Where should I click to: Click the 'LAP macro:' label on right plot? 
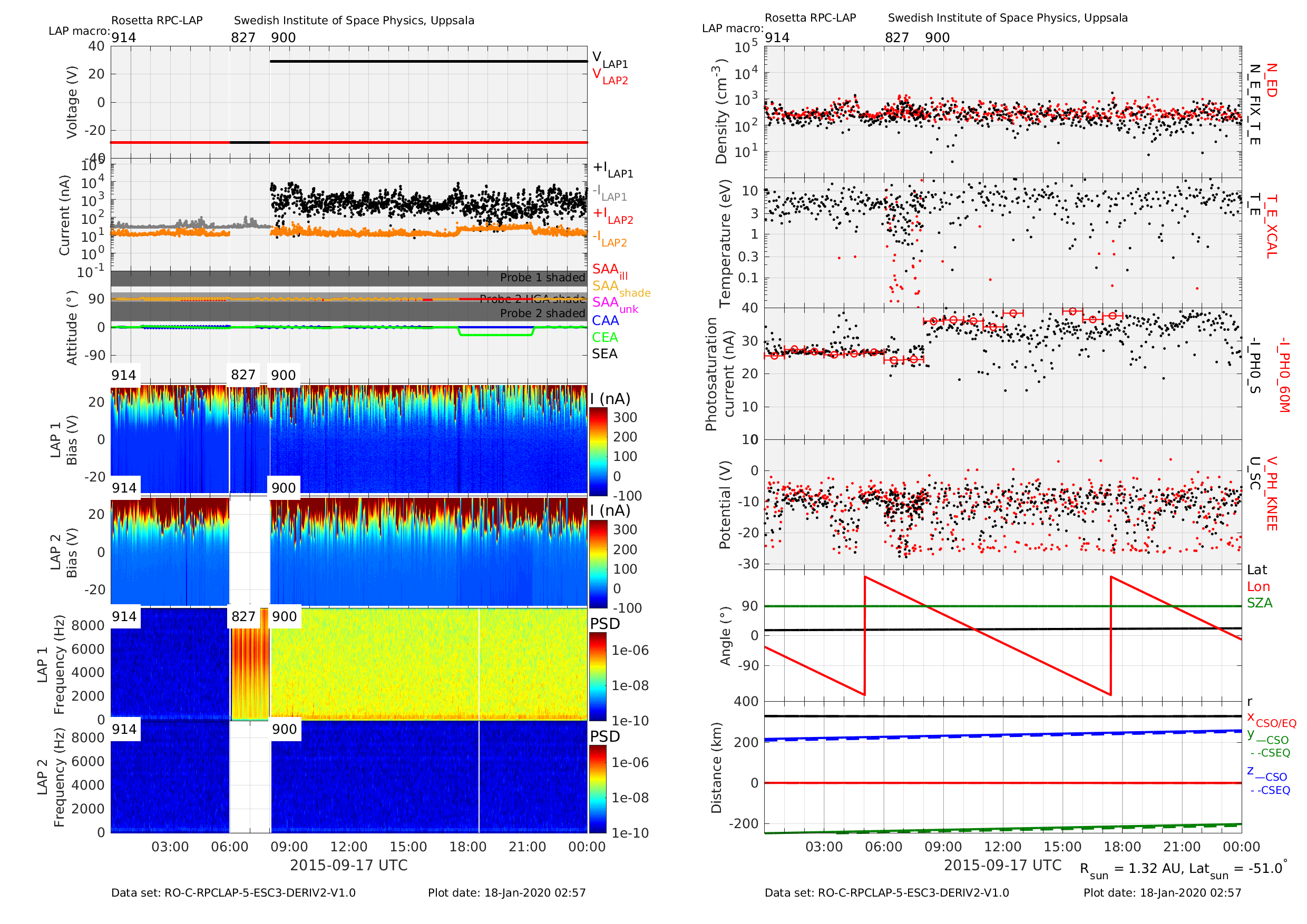pyautogui.click(x=733, y=28)
